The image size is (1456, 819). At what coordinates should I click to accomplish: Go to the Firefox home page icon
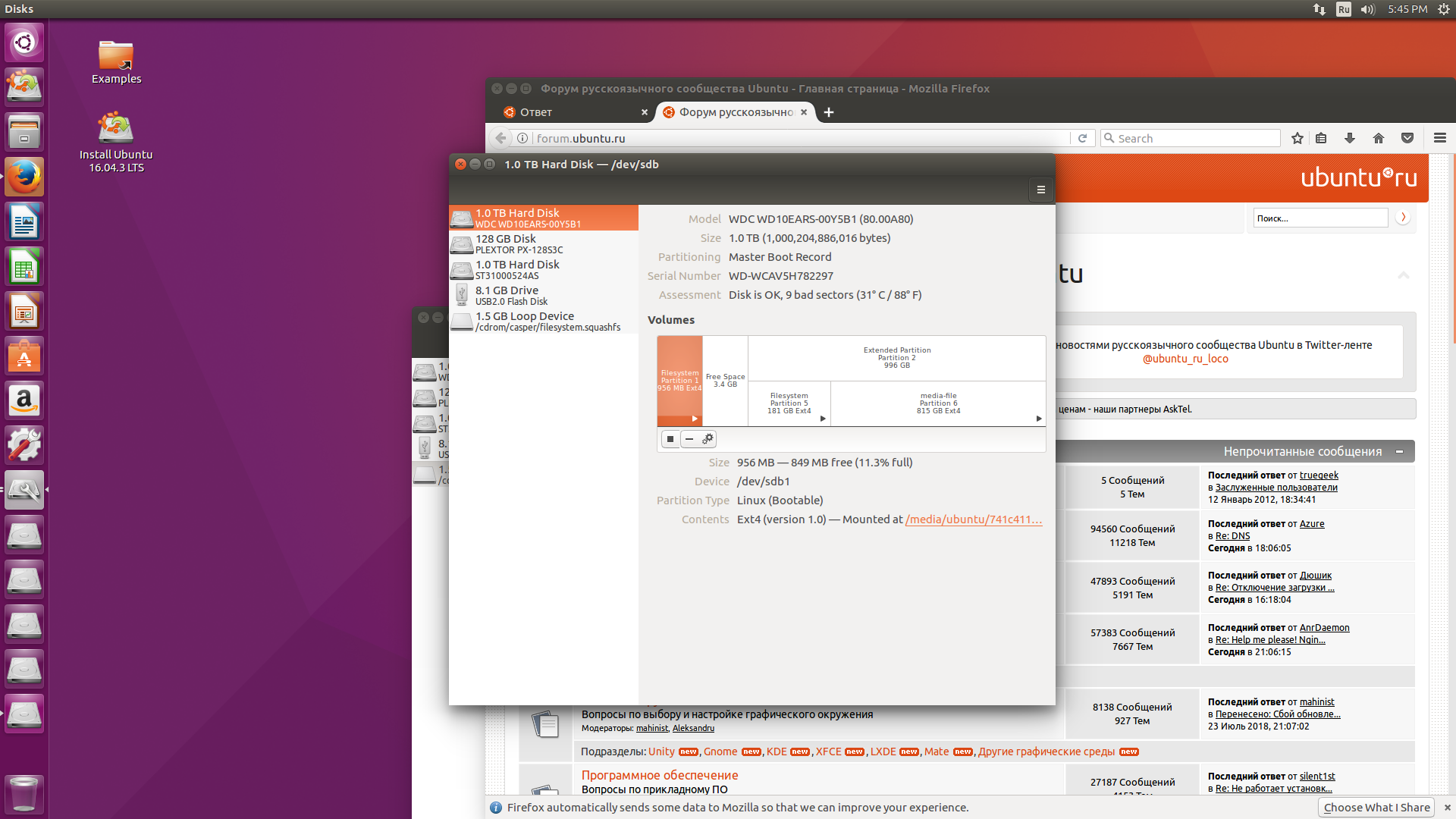(1378, 138)
